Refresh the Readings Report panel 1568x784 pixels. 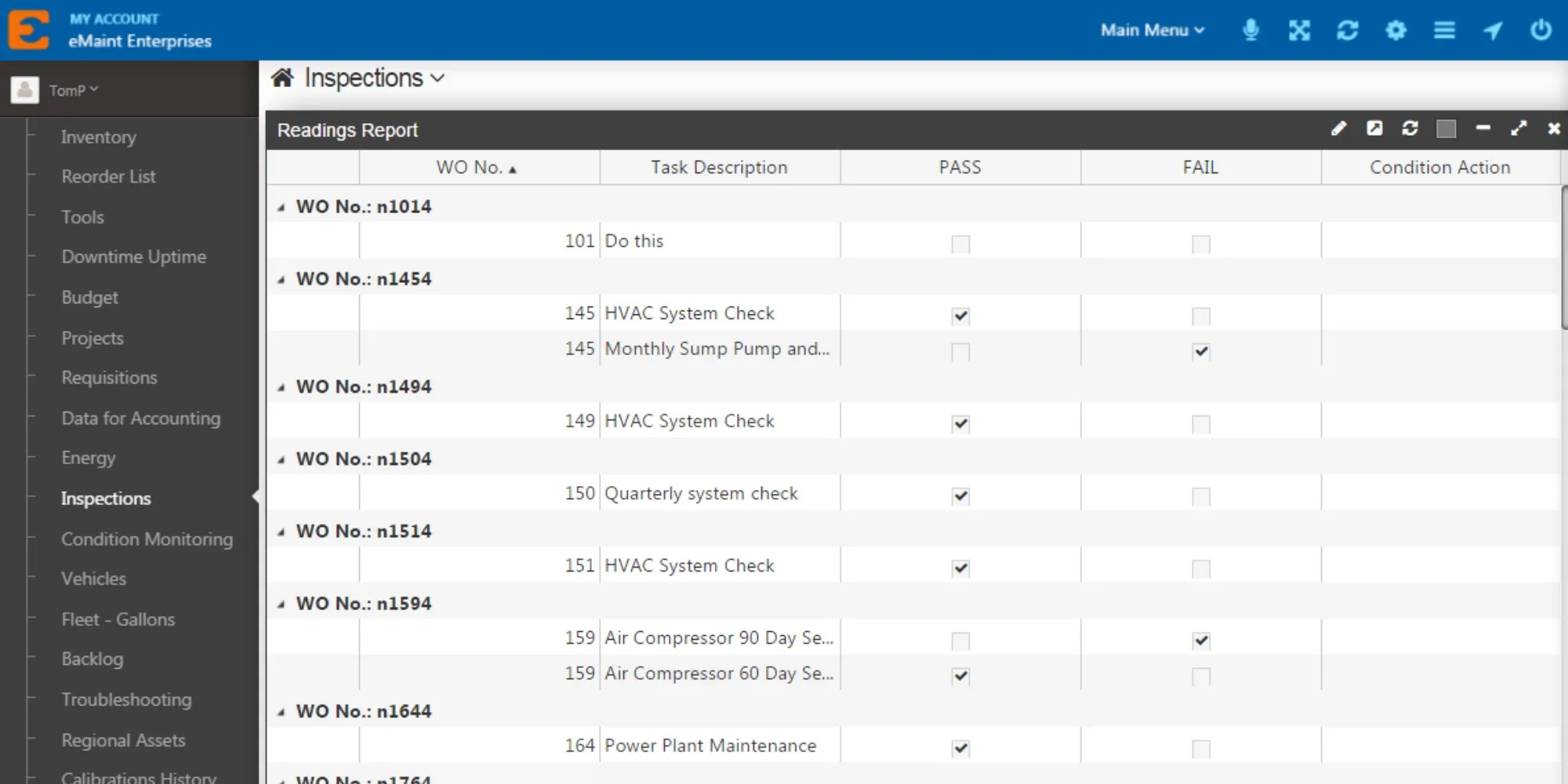coord(1410,129)
